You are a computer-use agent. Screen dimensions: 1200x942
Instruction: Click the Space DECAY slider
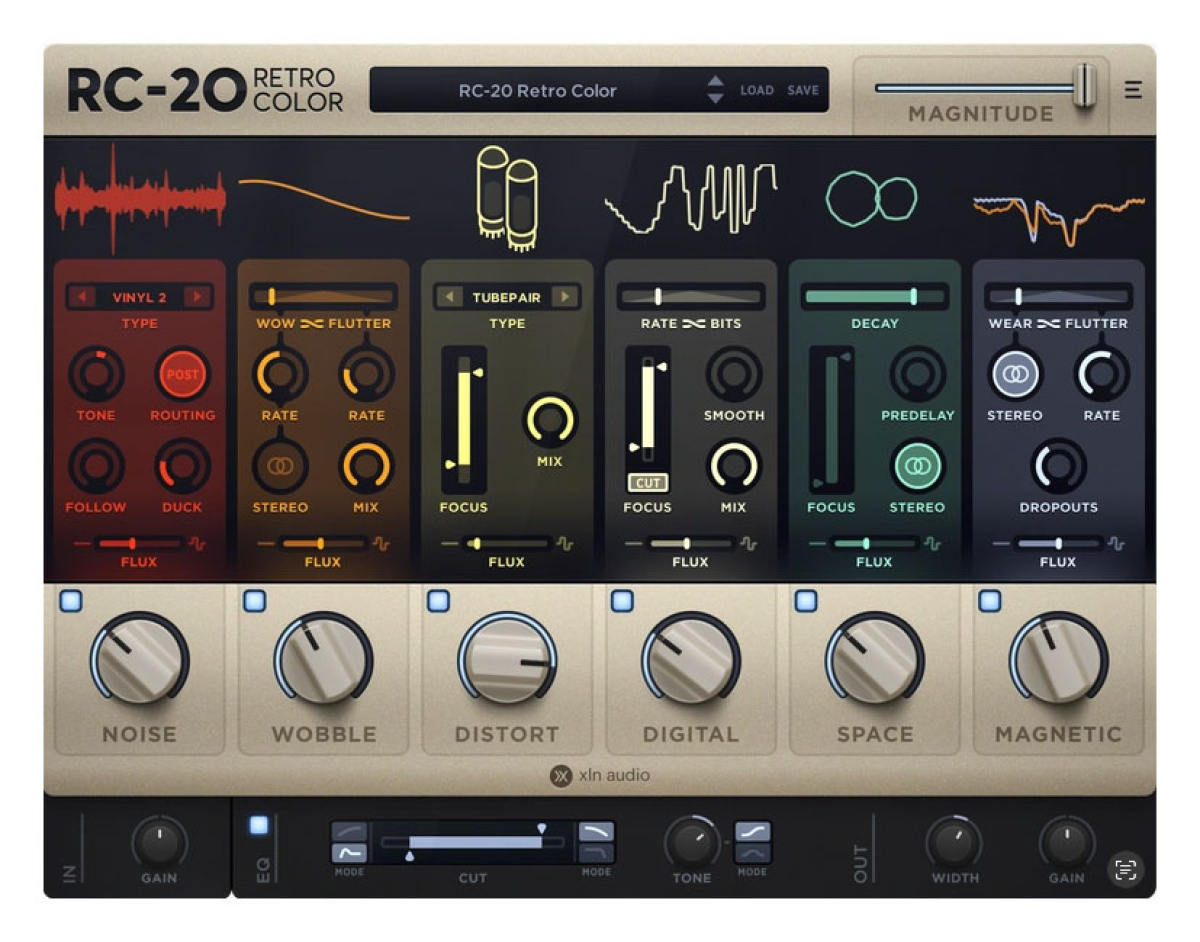click(874, 296)
